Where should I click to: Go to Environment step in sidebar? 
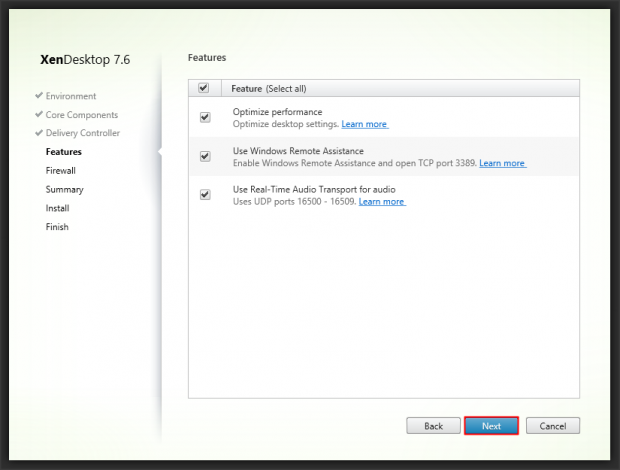point(71,96)
